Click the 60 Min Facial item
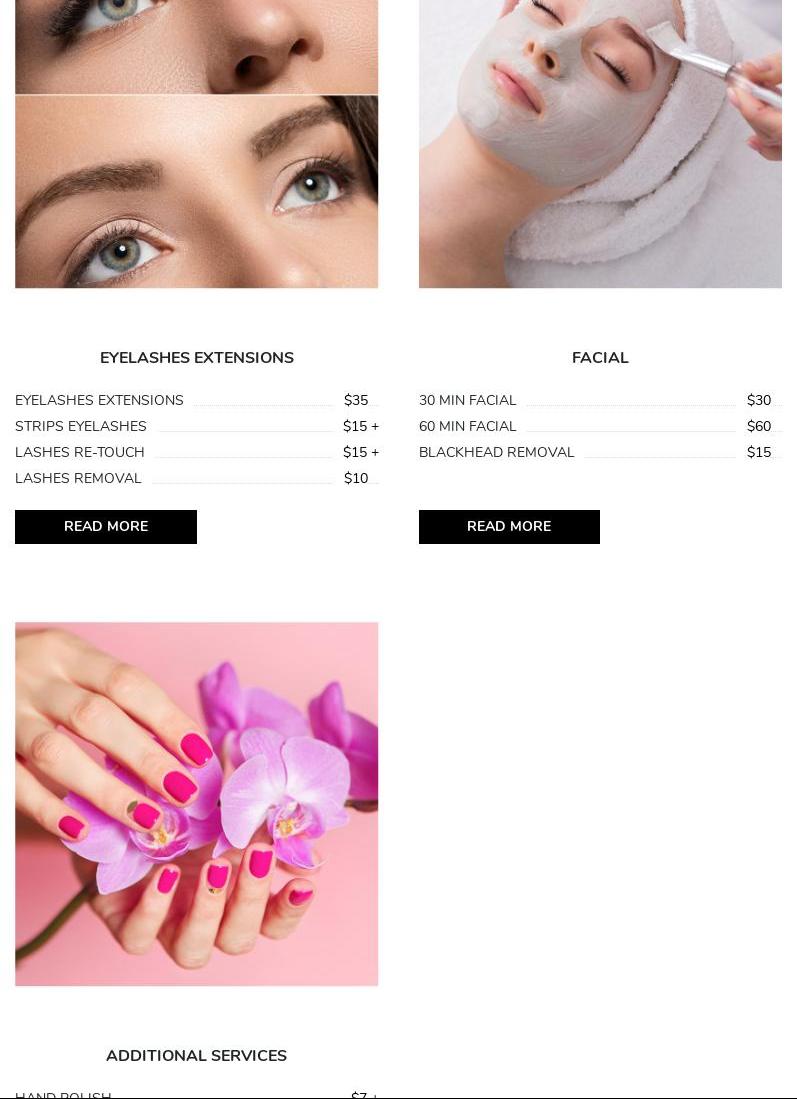The image size is (797, 1099). pyautogui.click(x=467, y=426)
